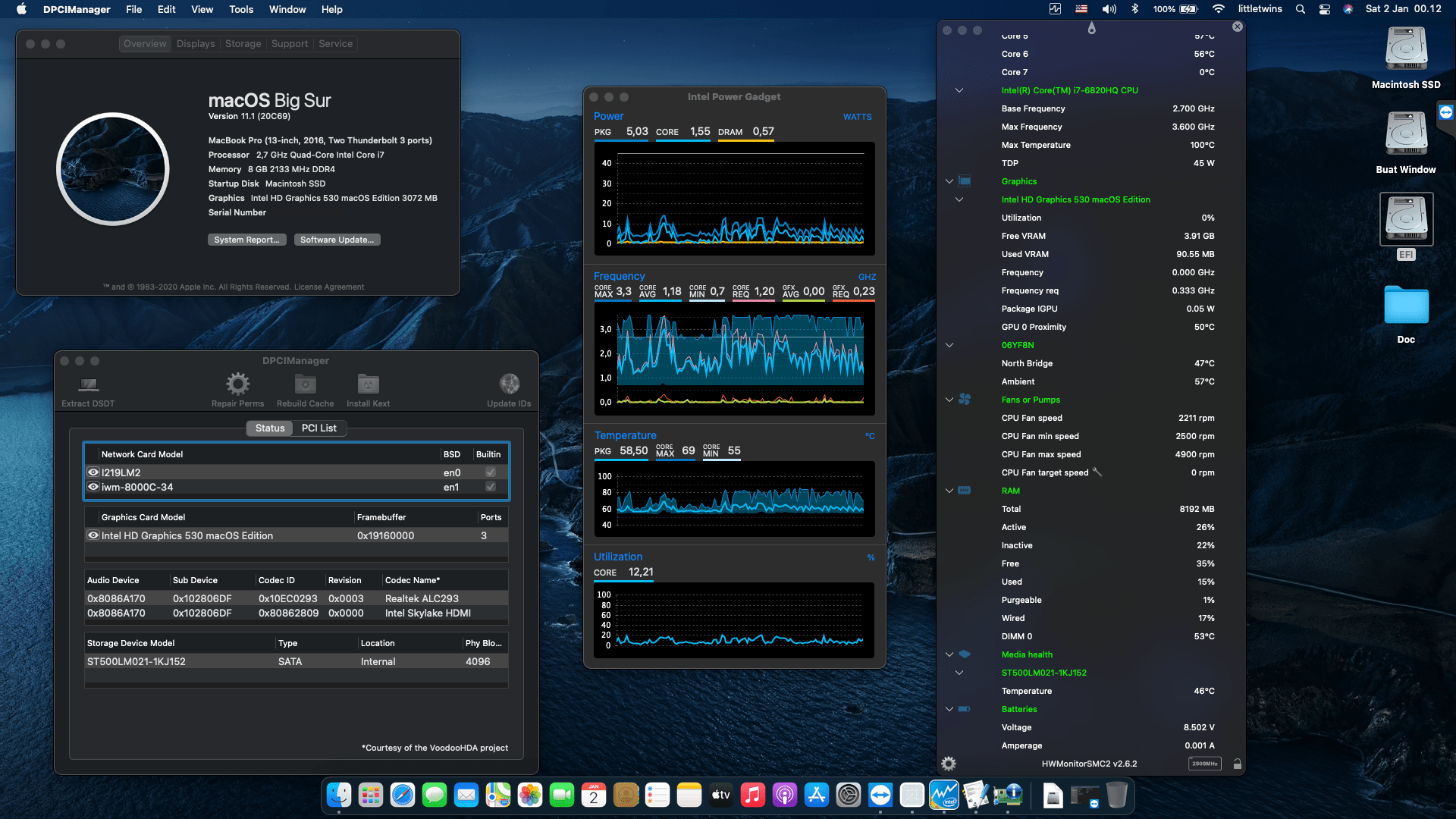Select Realtek ALC293 audio codec row
The height and width of the screenshot is (819, 1456).
coord(297,598)
